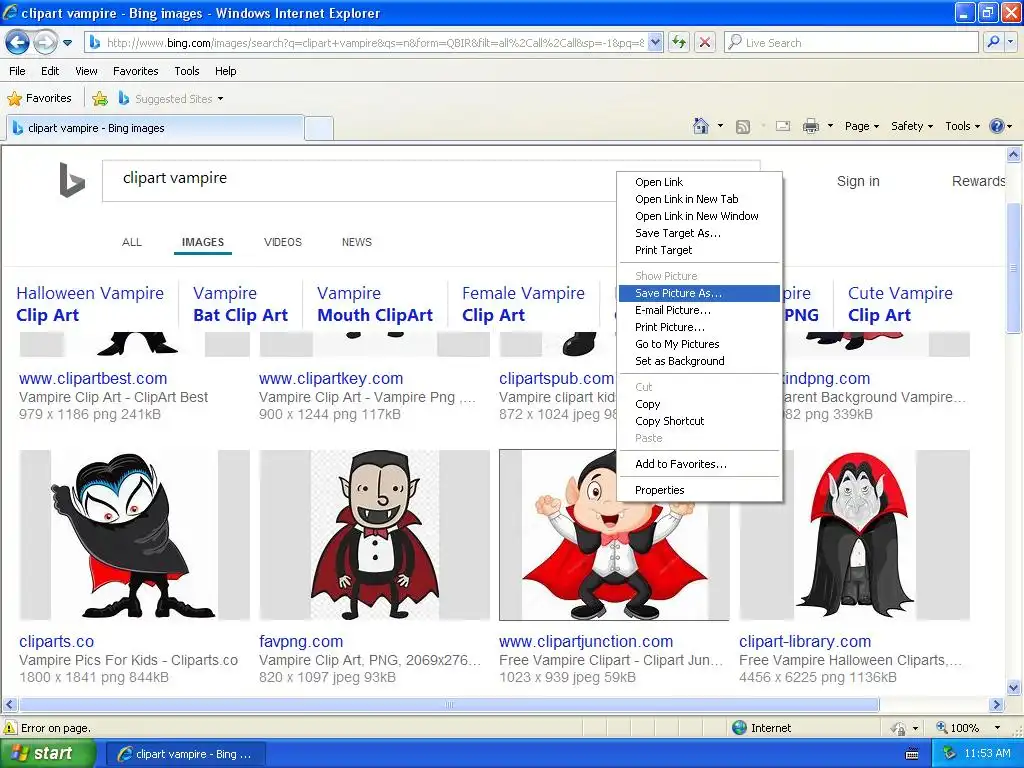
Task: Open the www.clipartjunction.com link
Action: coord(586,641)
